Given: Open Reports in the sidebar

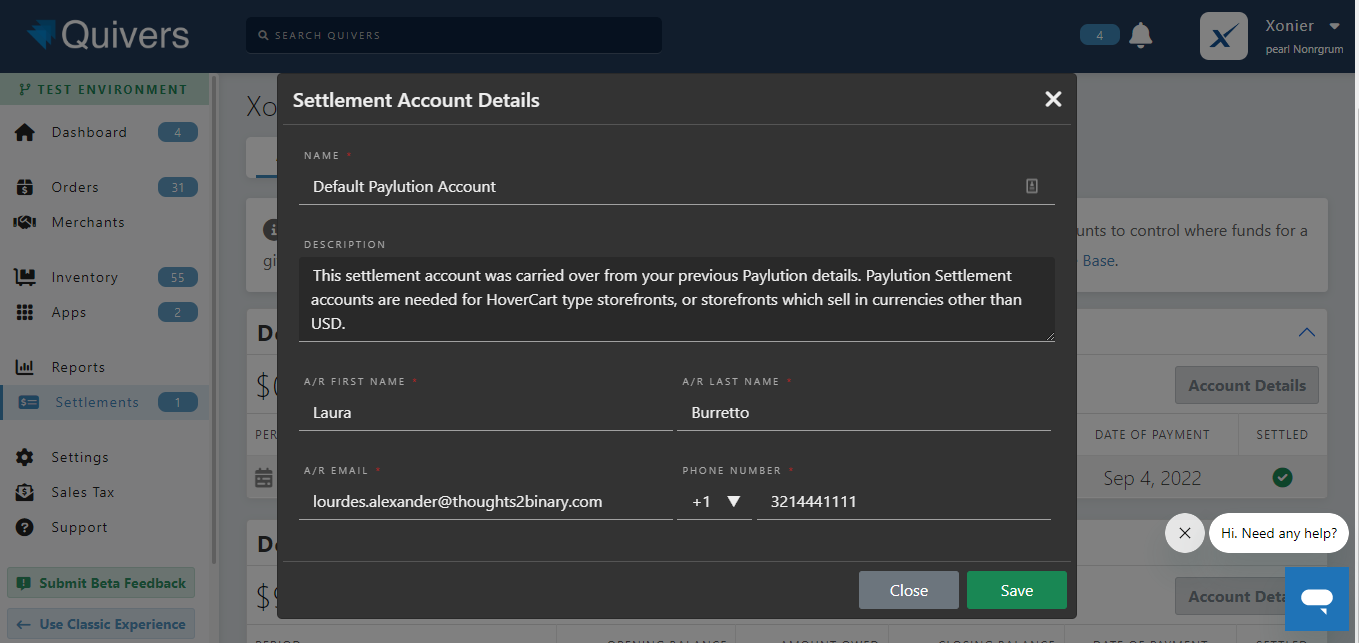Looking at the screenshot, I should (78, 367).
